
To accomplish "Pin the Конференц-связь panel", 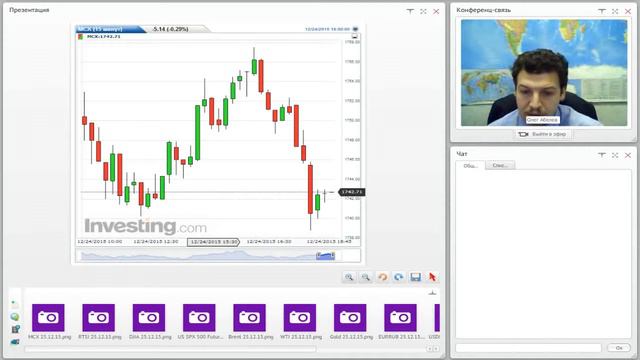I will [602, 11].
